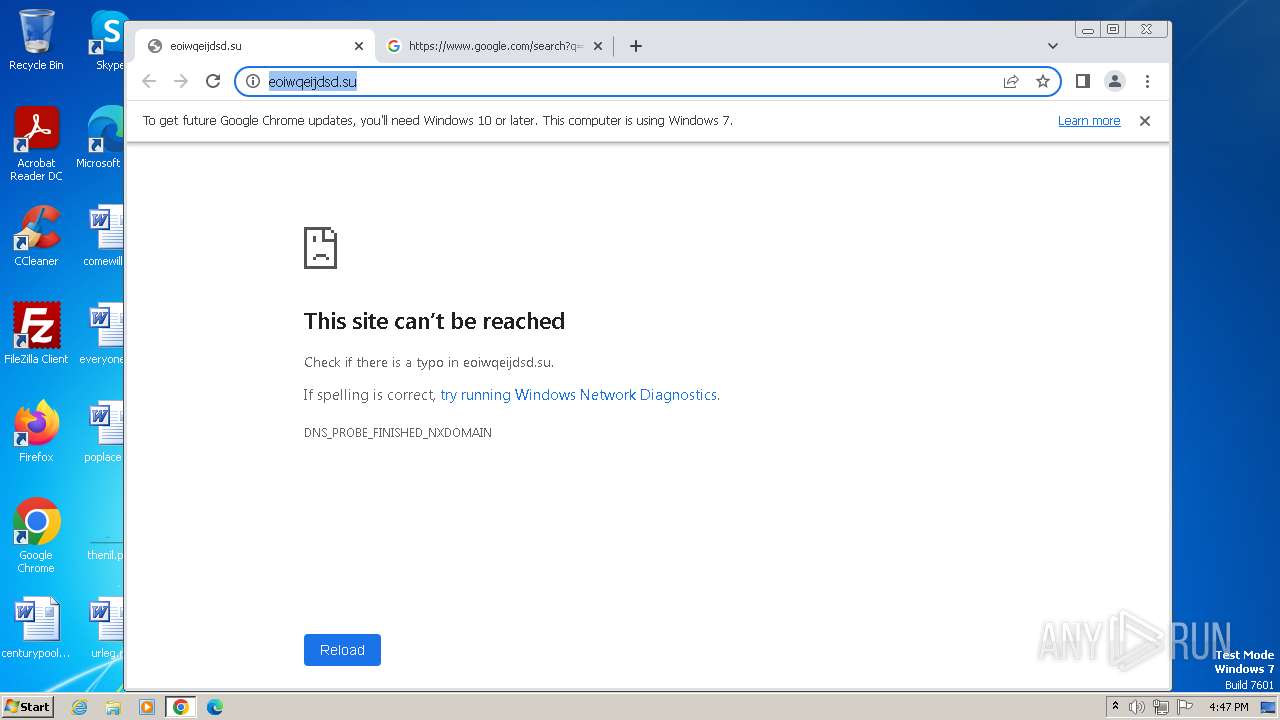Click try running Windows Network Diagnostics link
This screenshot has height=720, width=1280.
(x=578, y=395)
